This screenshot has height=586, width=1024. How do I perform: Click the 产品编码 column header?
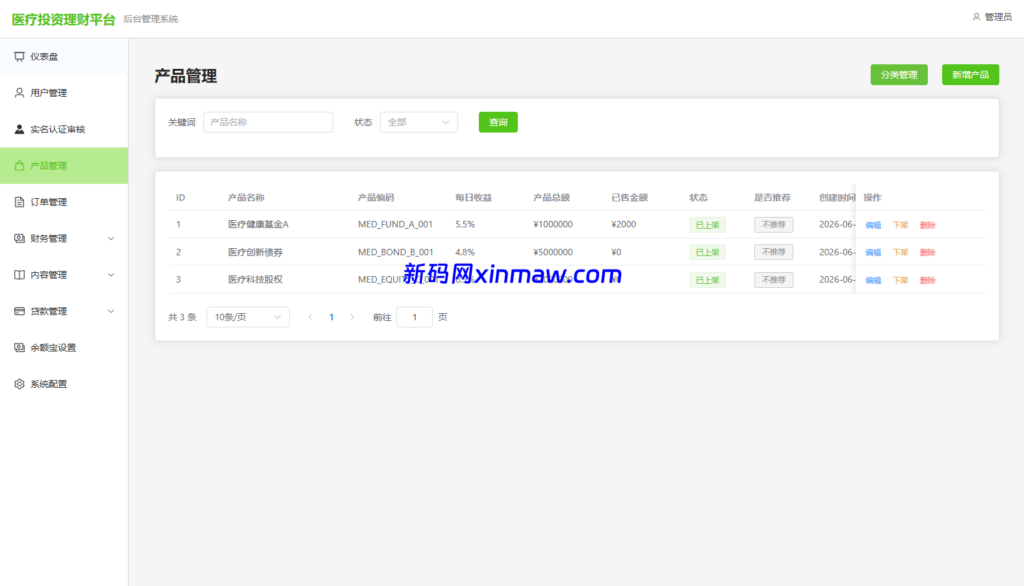[x=376, y=197]
